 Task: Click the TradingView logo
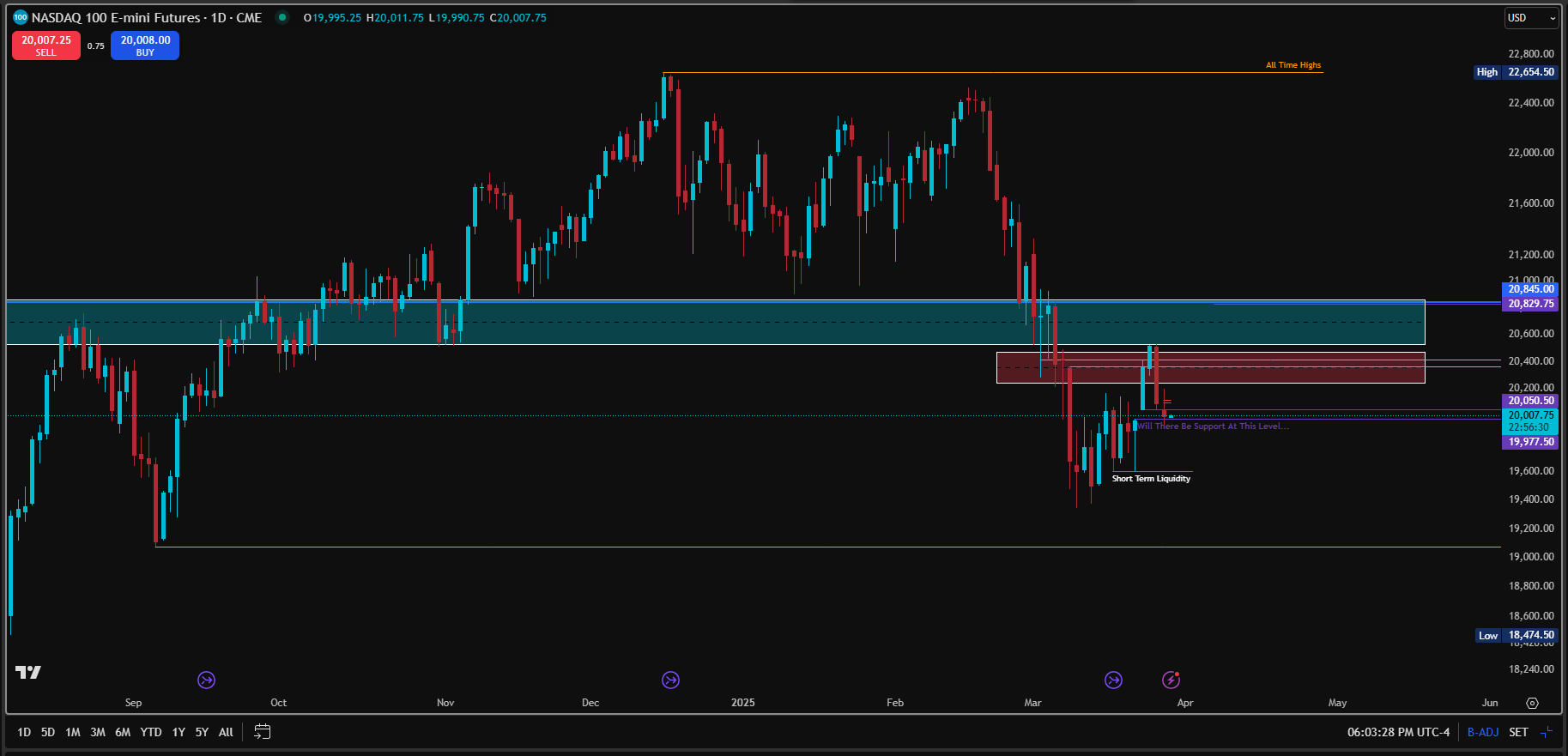tap(28, 672)
